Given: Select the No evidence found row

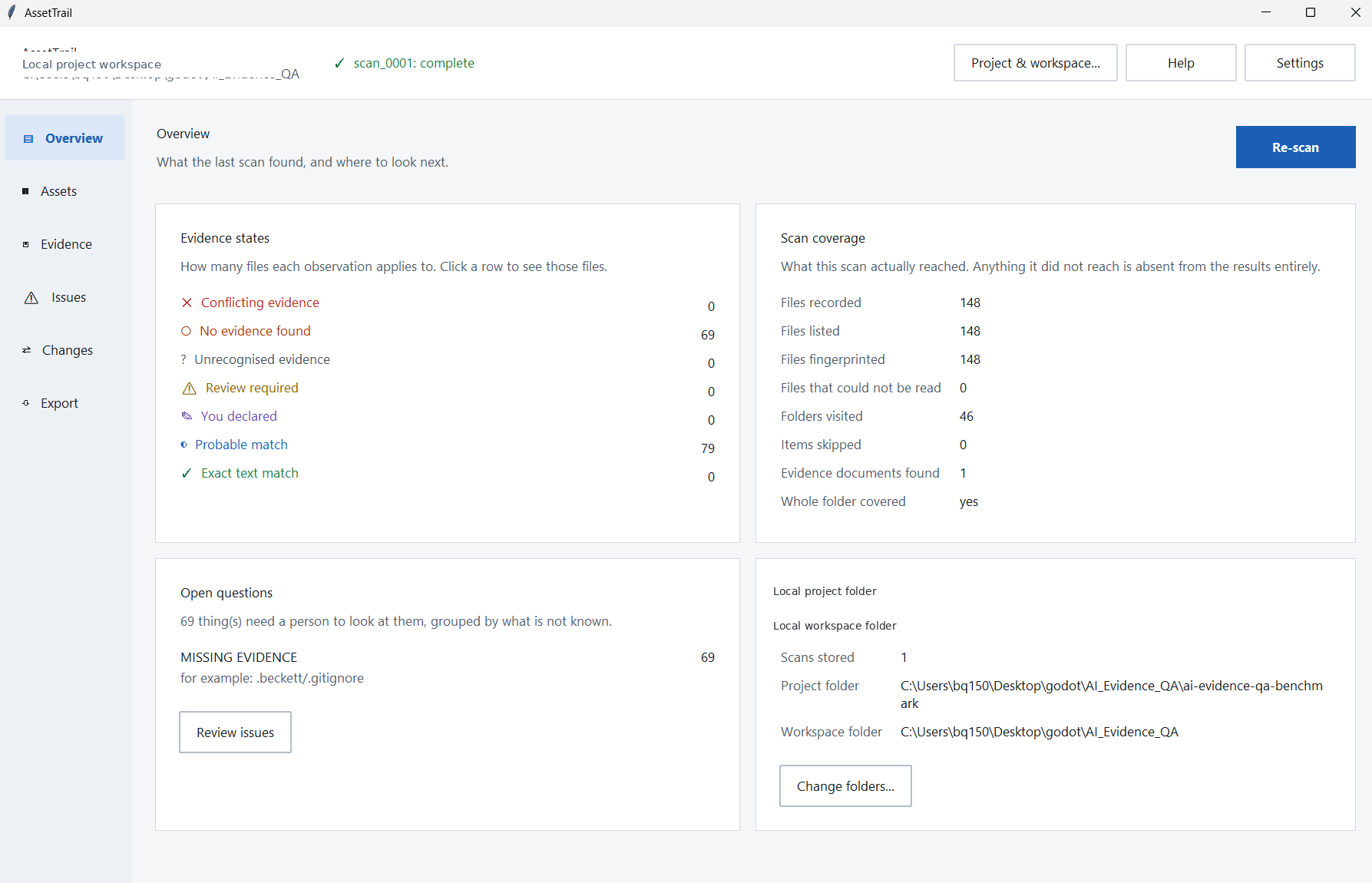Looking at the screenshot, I should (x=448, y=332).
